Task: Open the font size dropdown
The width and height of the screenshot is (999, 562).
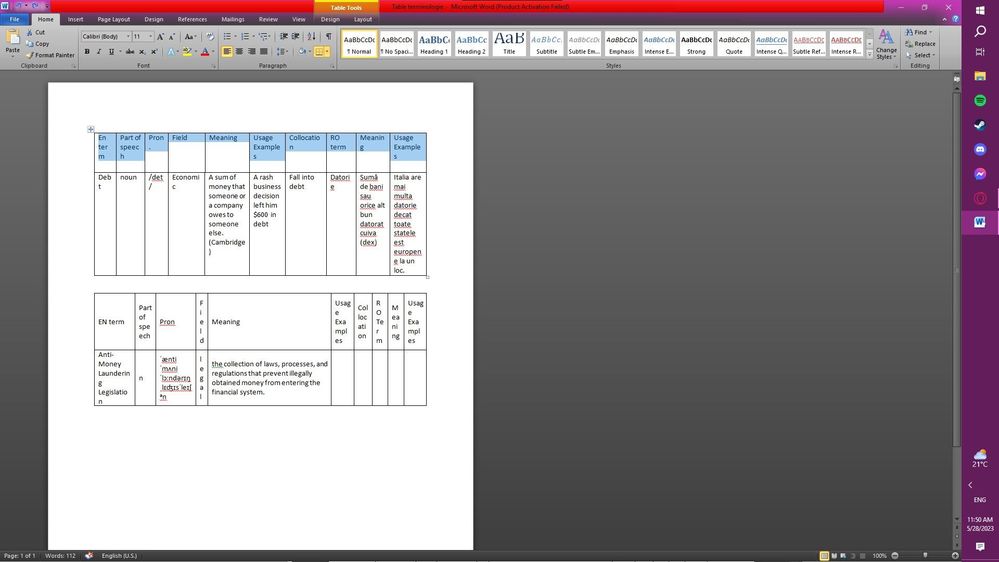Action: click(x=150, y=36)
